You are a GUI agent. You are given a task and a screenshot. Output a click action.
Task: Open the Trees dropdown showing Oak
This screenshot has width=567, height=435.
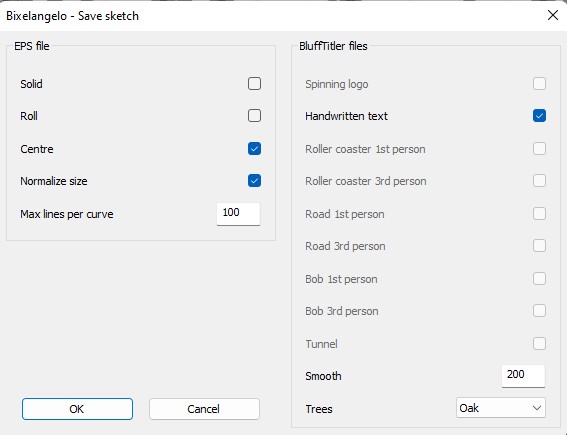(501, 408)
